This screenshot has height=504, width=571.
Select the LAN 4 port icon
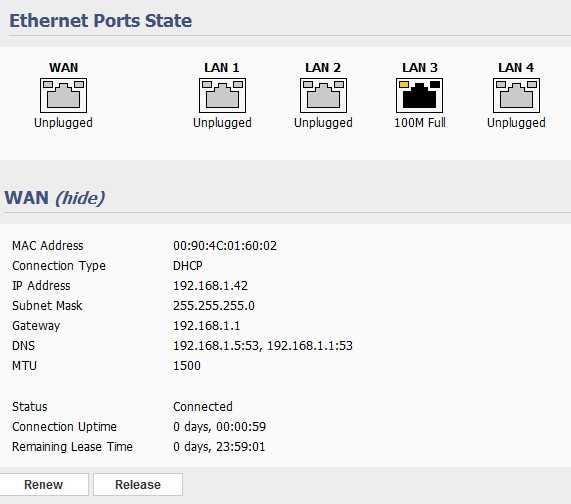pos(516,95)
